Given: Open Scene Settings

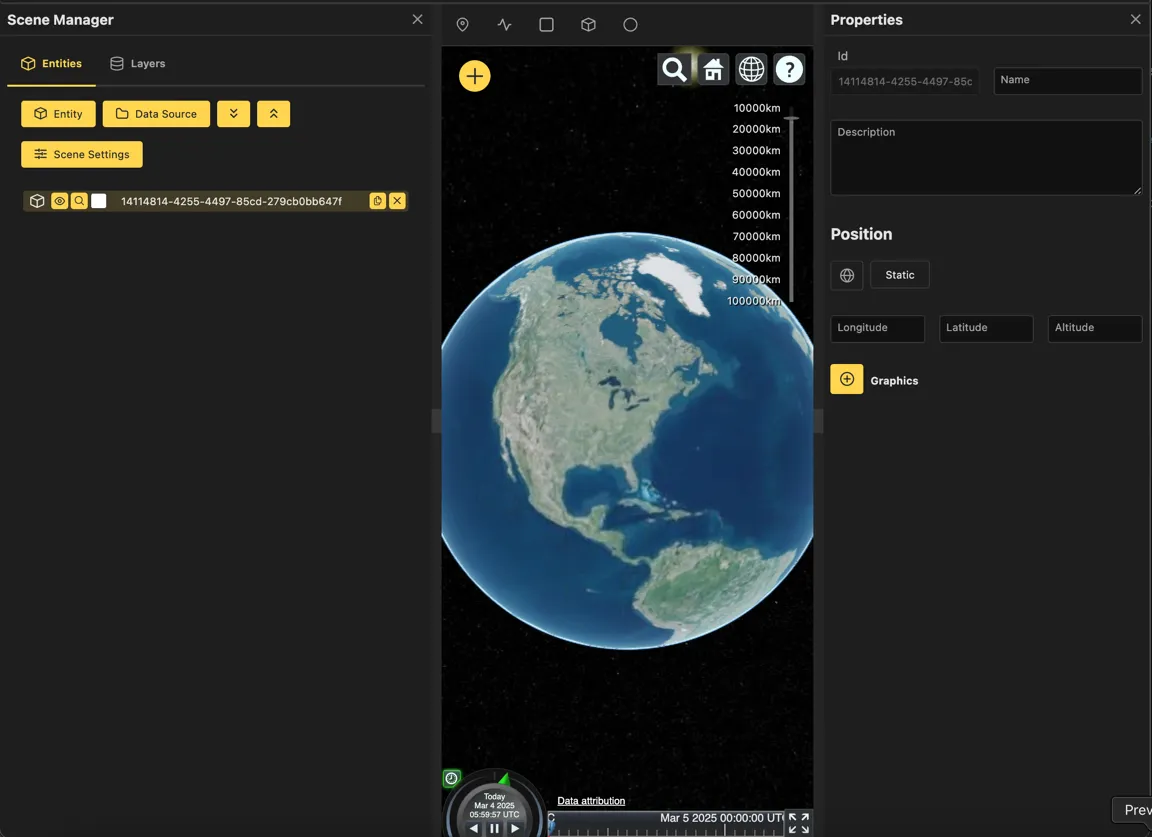Looking at the screenshot, I should (82, 154).
